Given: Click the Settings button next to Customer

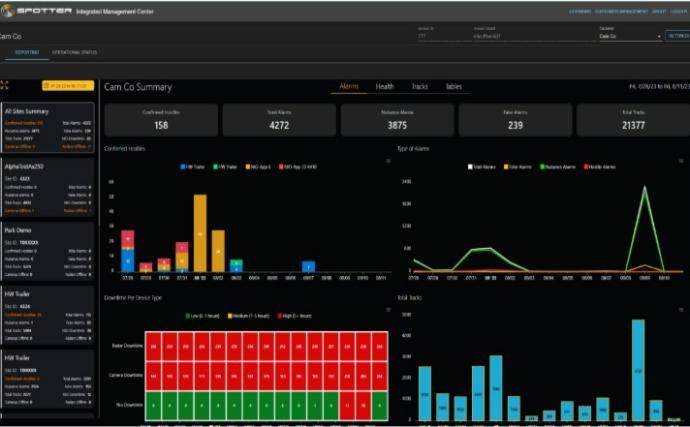Looking at the screenshot, I should click(677, 35).
